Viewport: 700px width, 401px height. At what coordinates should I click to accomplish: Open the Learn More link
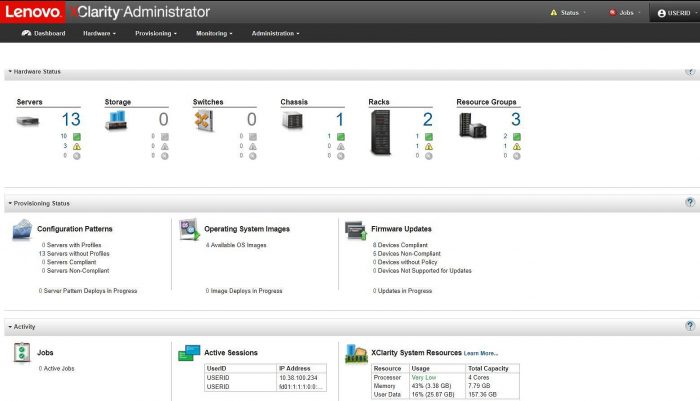point(481,353)
